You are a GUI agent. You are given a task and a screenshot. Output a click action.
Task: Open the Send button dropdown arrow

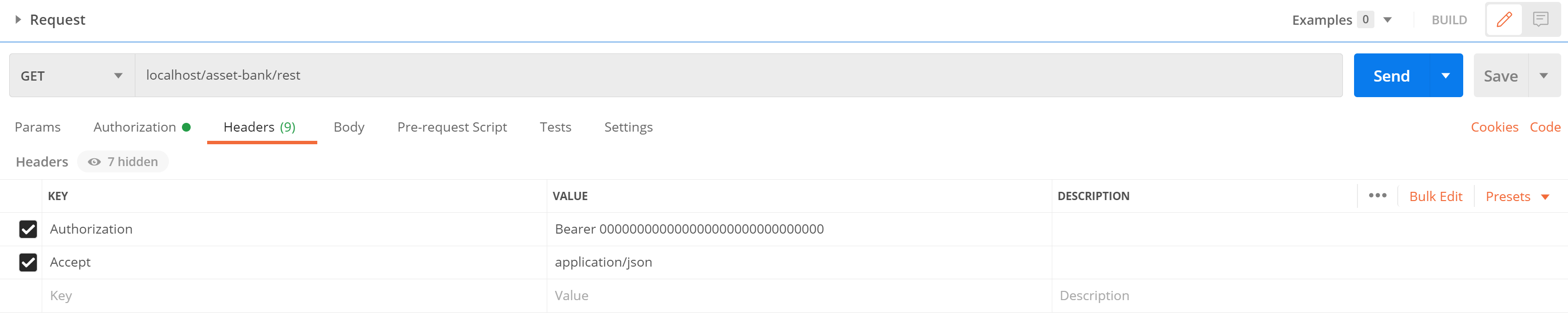pyautogui.click(x=1446, y=76)
